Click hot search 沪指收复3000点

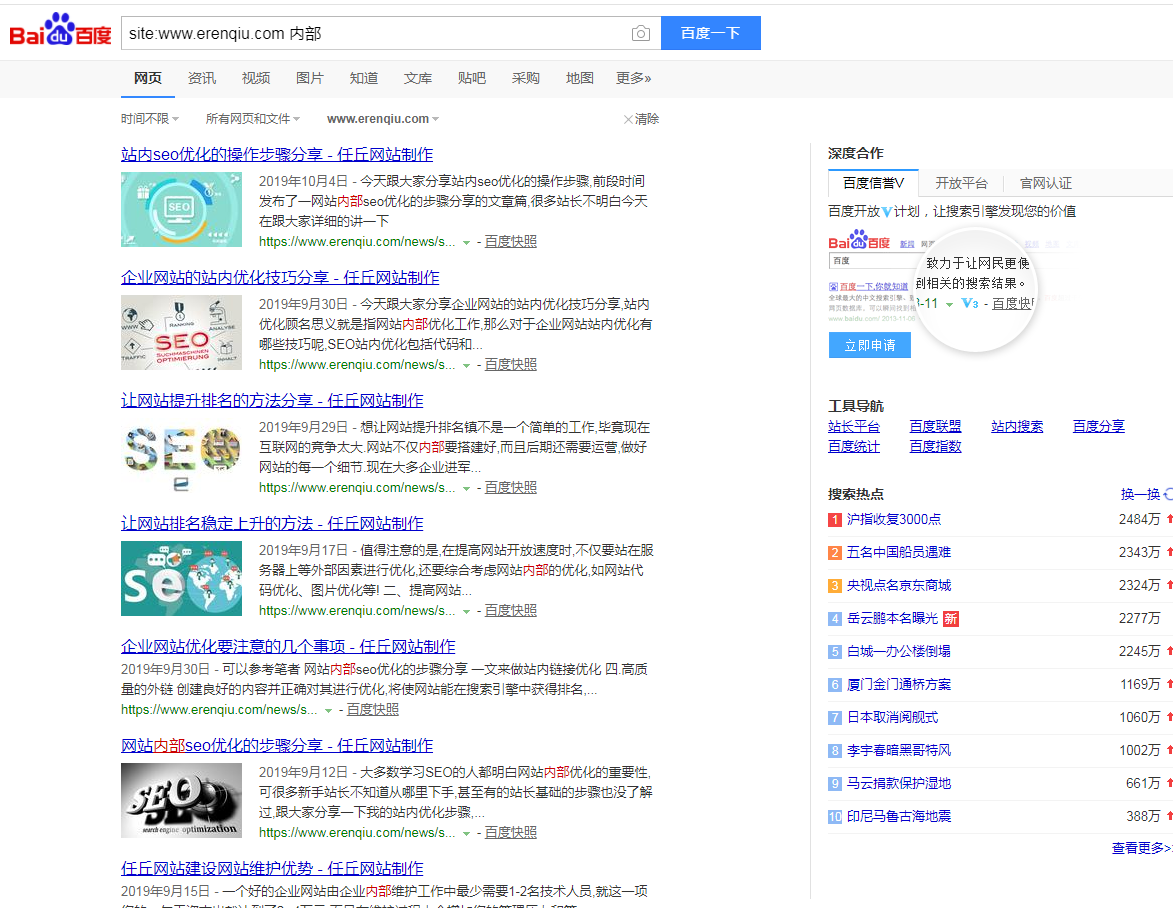coord(893,519)
